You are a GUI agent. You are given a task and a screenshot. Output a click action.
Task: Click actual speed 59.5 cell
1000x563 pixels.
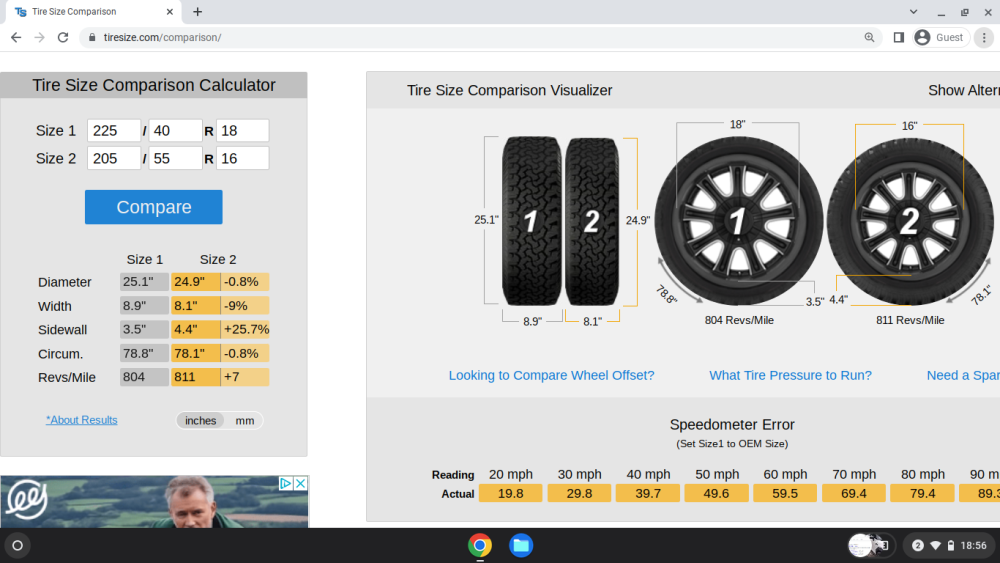pos(785,494)
